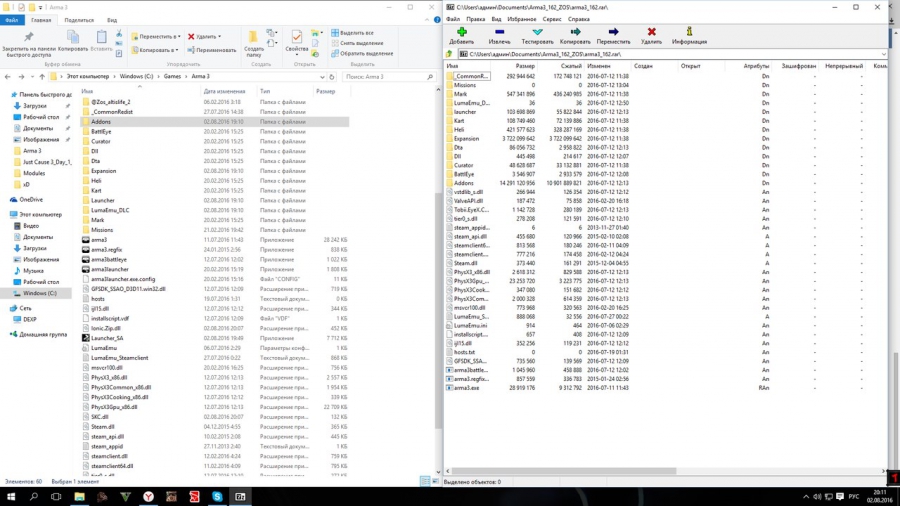Open the Tools (Сервис) menu in 7-Zip
The height and width of the screenshot is (506, 900).
point(551,18)
